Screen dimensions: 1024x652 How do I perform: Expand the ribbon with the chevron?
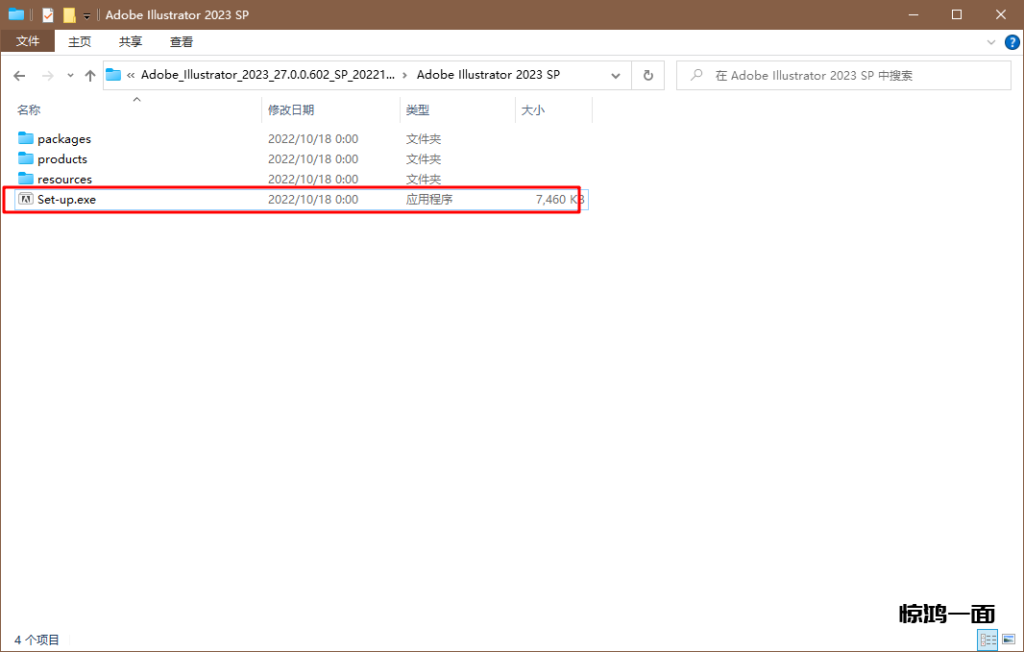991,42
